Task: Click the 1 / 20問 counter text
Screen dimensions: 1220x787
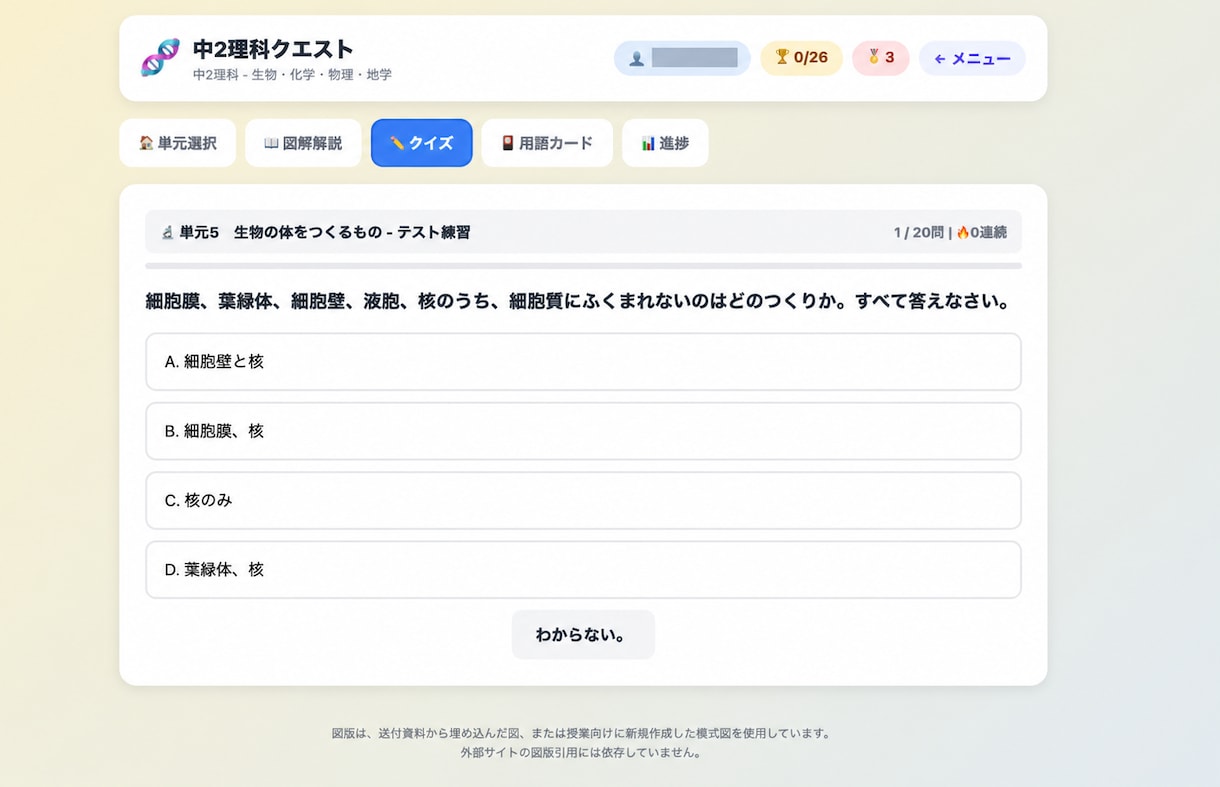Action: pyautogui.click(x=918, y=232)
